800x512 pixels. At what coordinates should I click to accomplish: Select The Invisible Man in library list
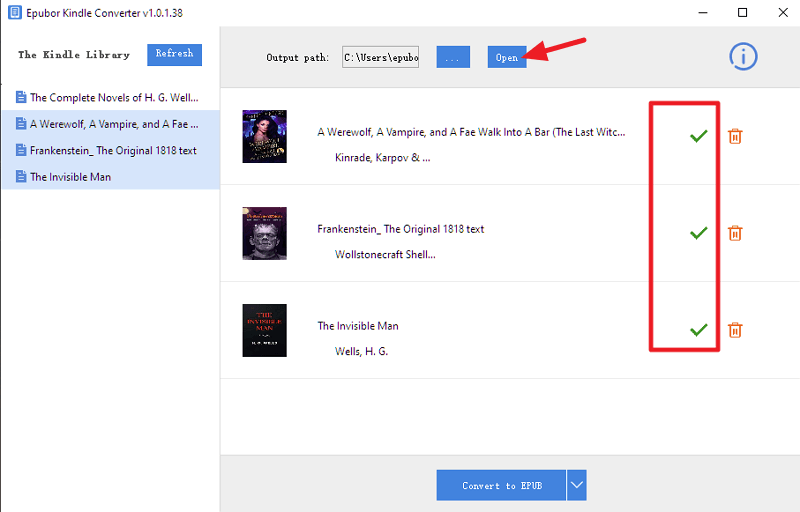111,176
